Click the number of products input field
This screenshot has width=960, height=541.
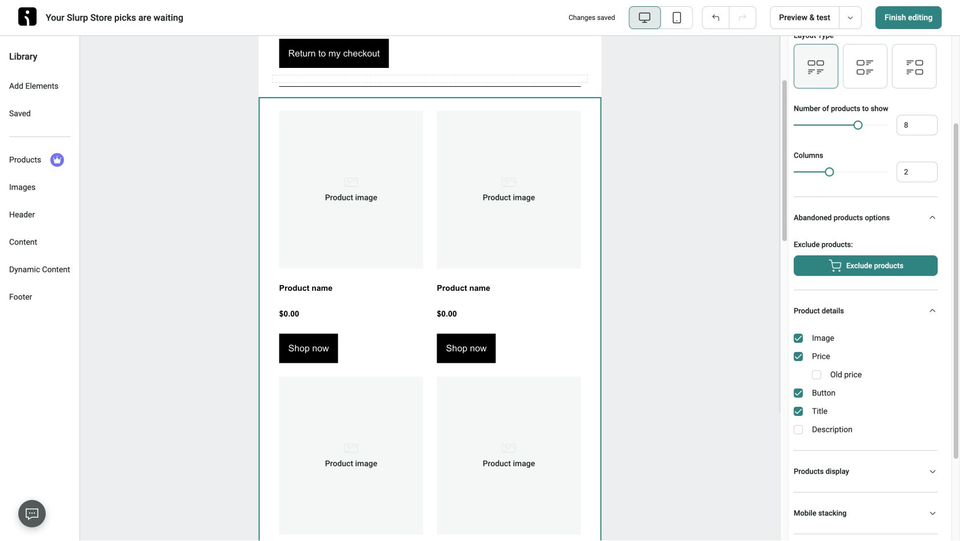click(917, 125)
